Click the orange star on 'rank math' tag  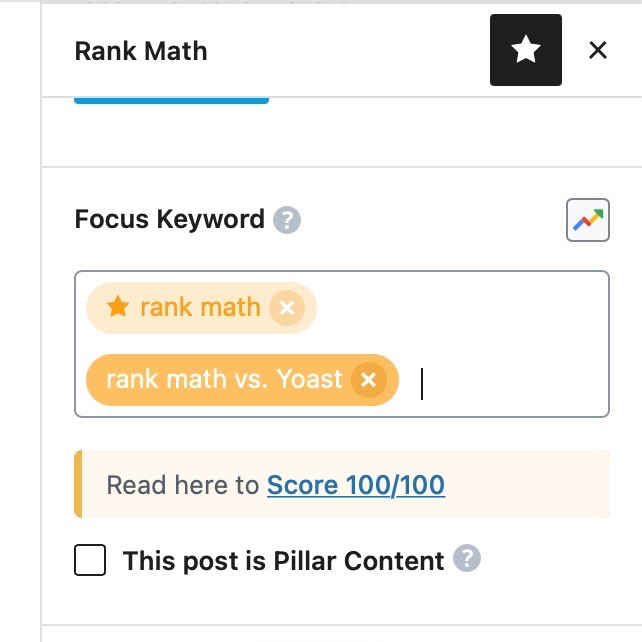[x=118, y=307]
